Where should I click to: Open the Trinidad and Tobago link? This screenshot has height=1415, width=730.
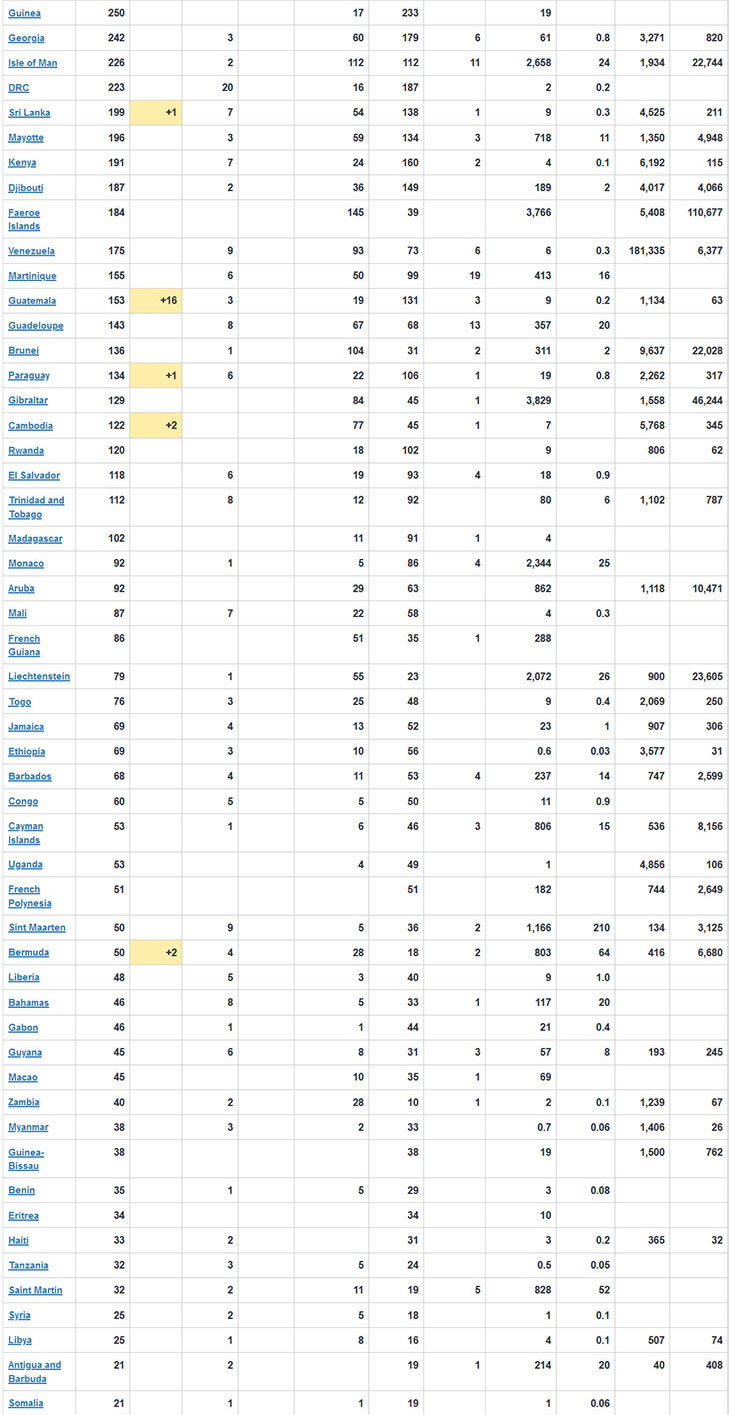36,507
